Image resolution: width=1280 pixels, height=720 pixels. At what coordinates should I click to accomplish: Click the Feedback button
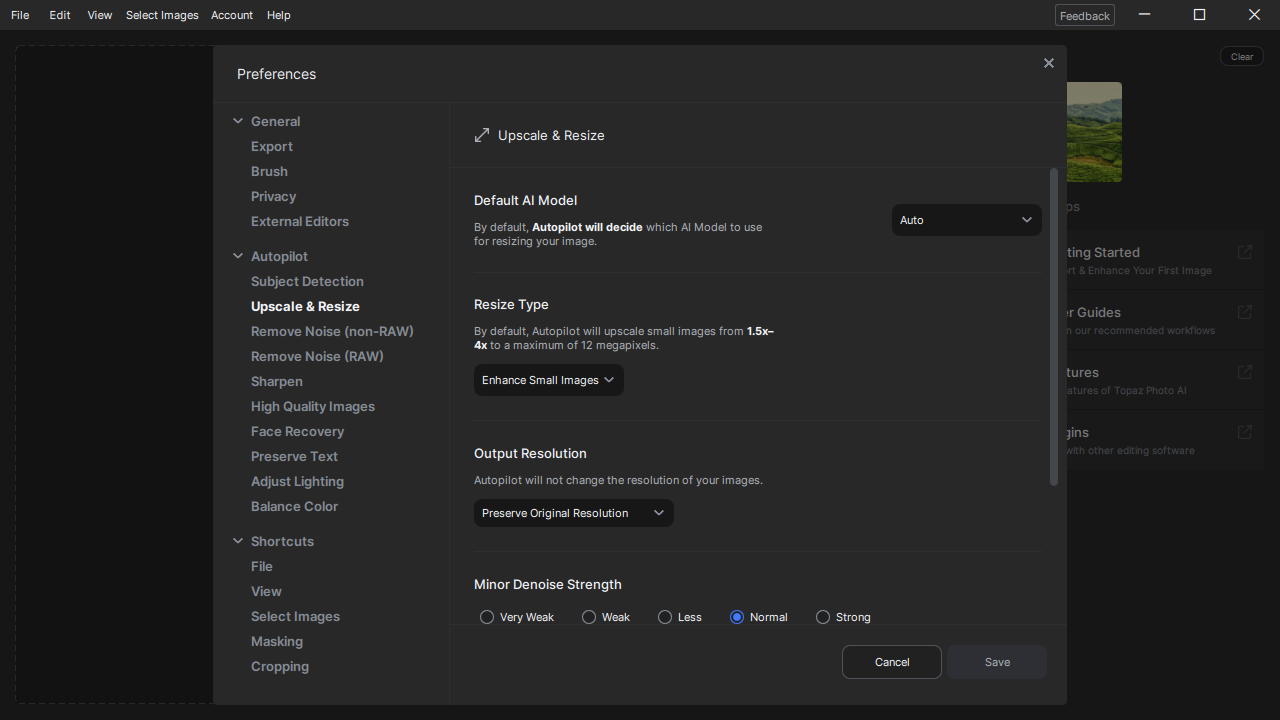(1084, 15)
